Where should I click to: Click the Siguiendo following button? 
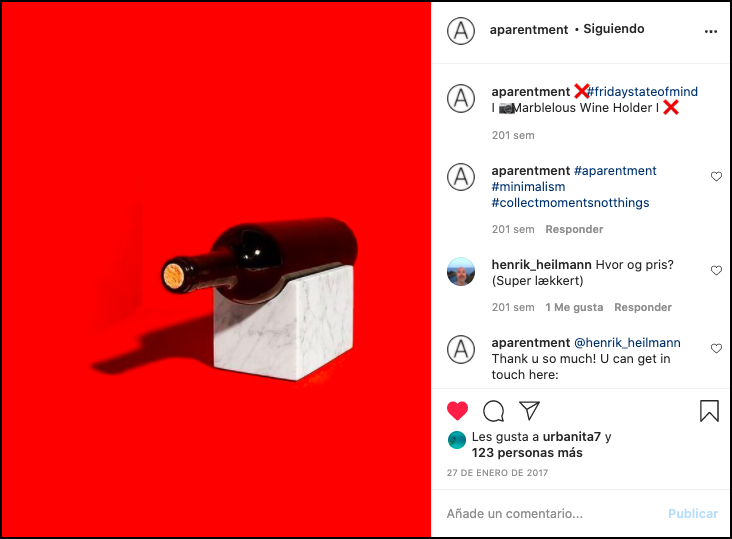[x=613, y=29]
